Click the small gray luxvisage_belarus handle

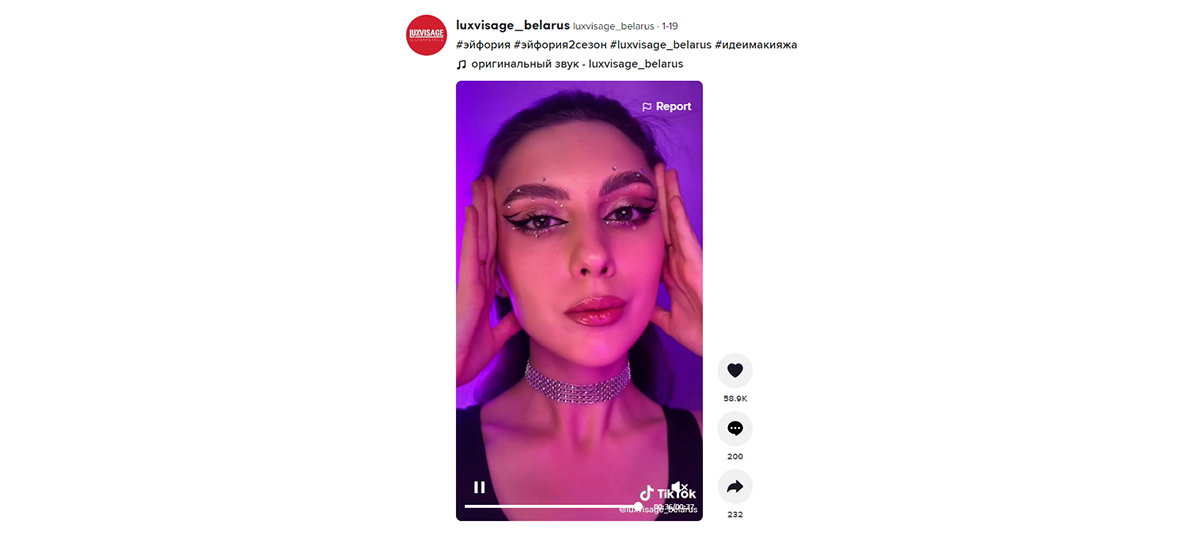[x=614, y=26]
